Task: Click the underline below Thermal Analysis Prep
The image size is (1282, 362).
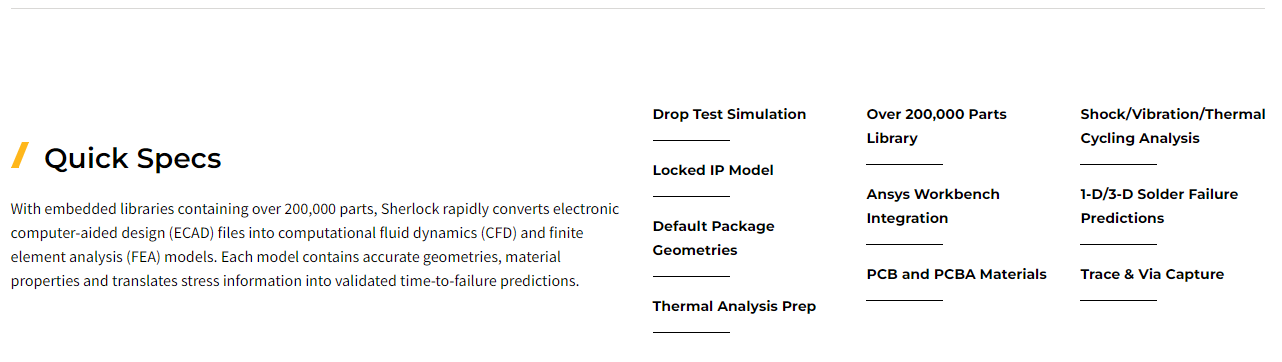Action: coord(691,333)
